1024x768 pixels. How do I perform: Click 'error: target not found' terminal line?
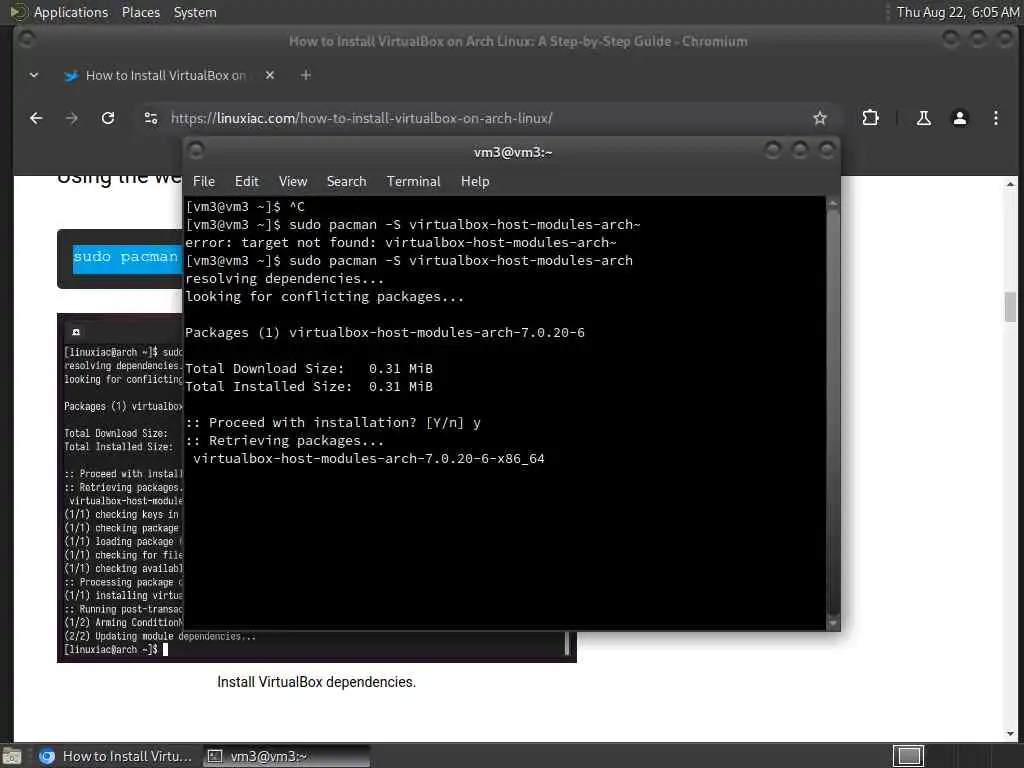(400, 242)
